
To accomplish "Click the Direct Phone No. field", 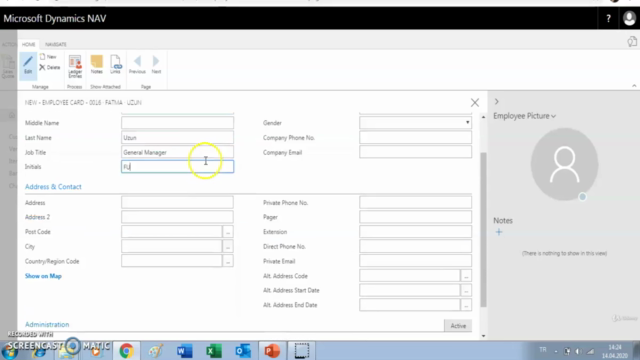I will [x=416, y=247].
